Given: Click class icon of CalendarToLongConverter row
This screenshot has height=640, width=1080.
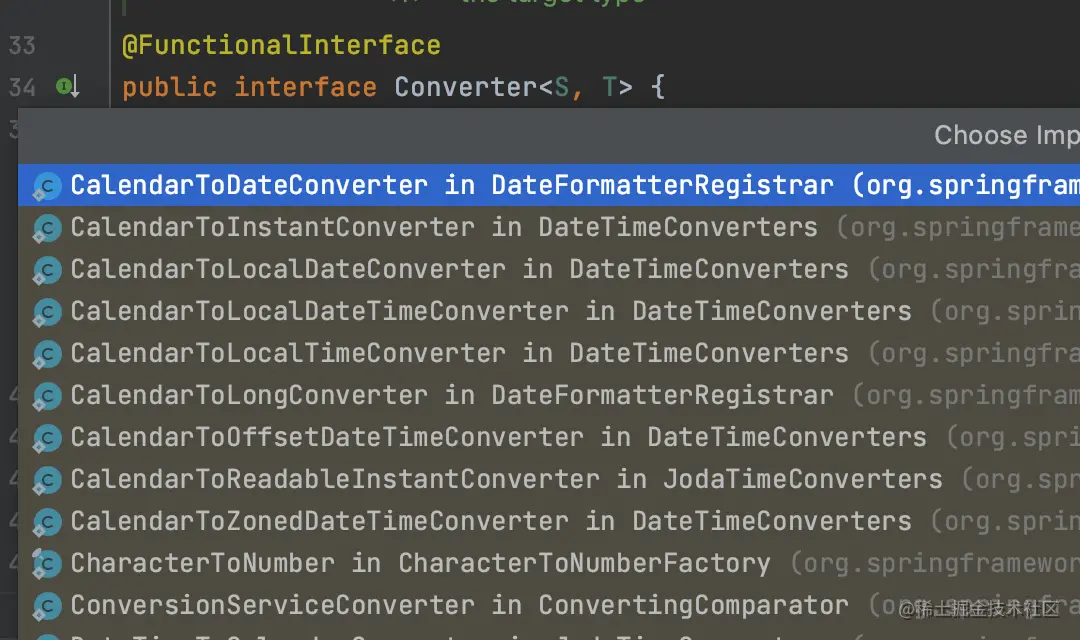Looking at the screenshot, I should click(x=47, y=396).
